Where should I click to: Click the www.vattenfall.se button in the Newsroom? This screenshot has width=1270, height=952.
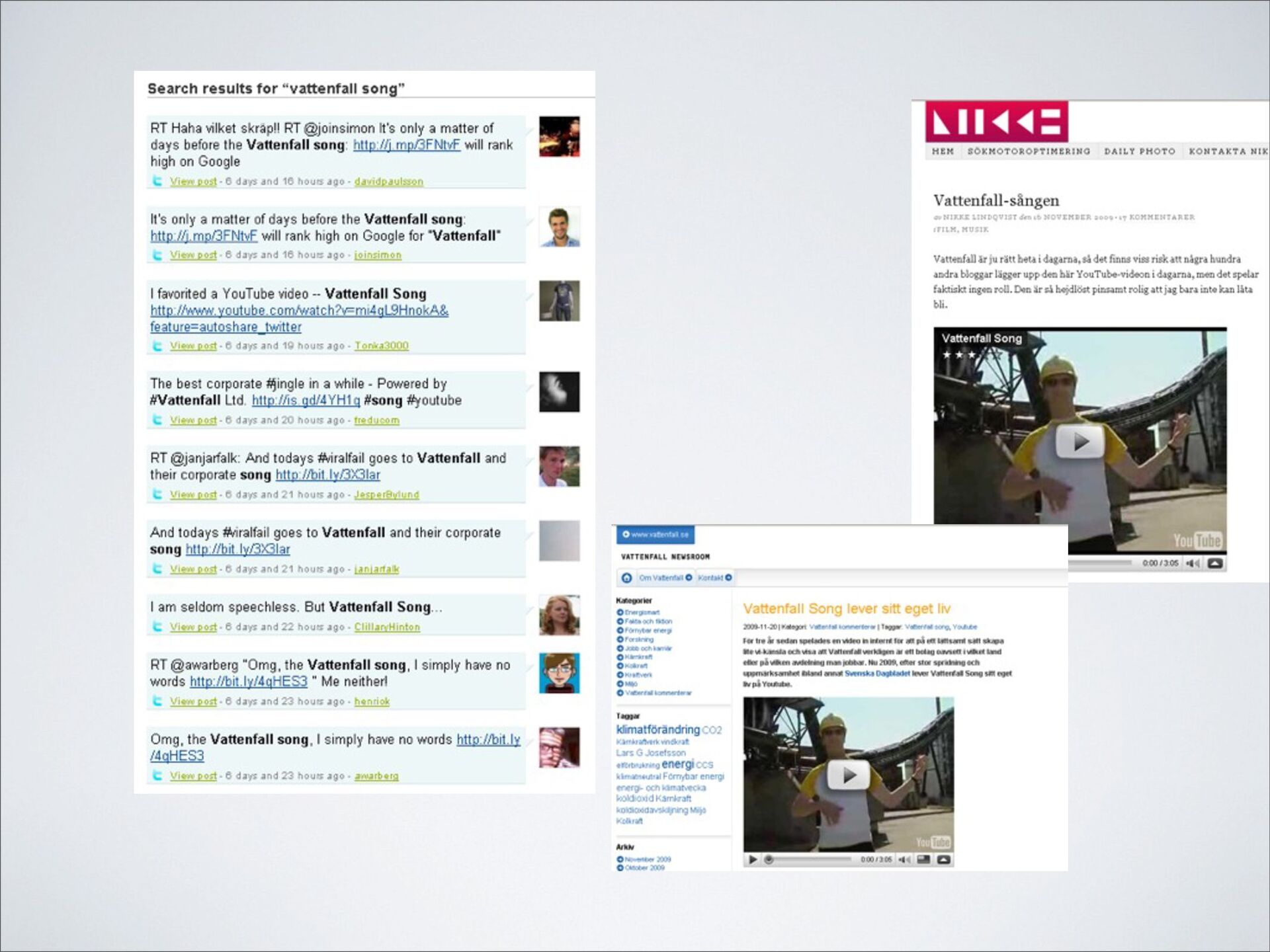pos(656,534)
